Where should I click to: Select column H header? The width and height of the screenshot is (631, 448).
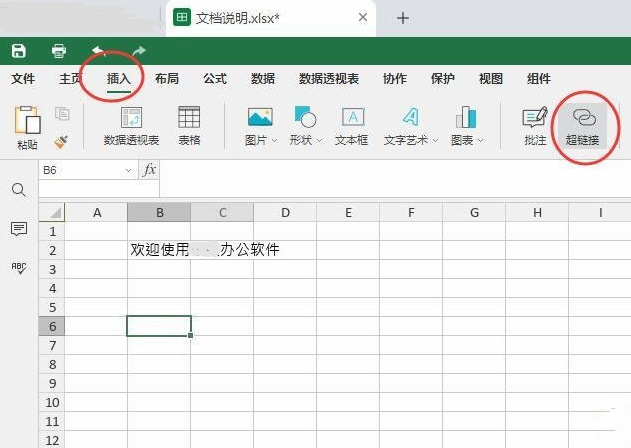pyautogui.click(x=537, y=212)
